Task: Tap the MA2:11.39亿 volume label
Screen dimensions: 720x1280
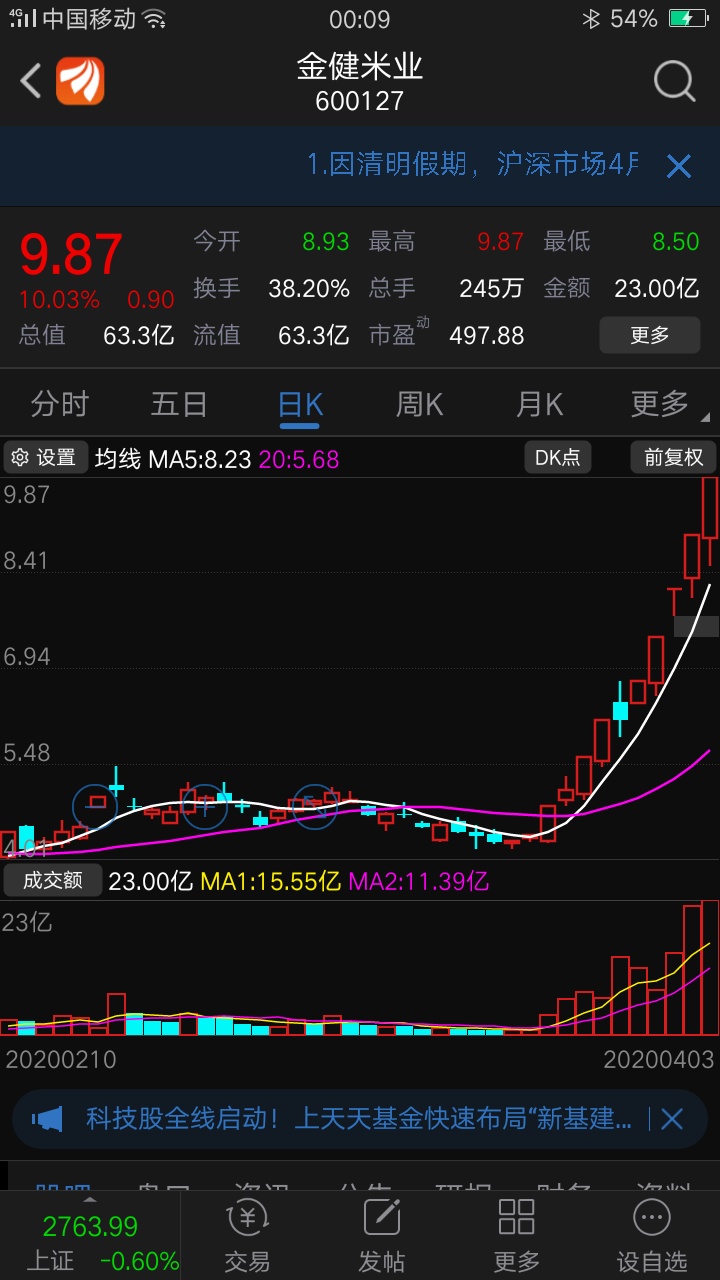Action: pyautogui.click(x=418, y=881)
